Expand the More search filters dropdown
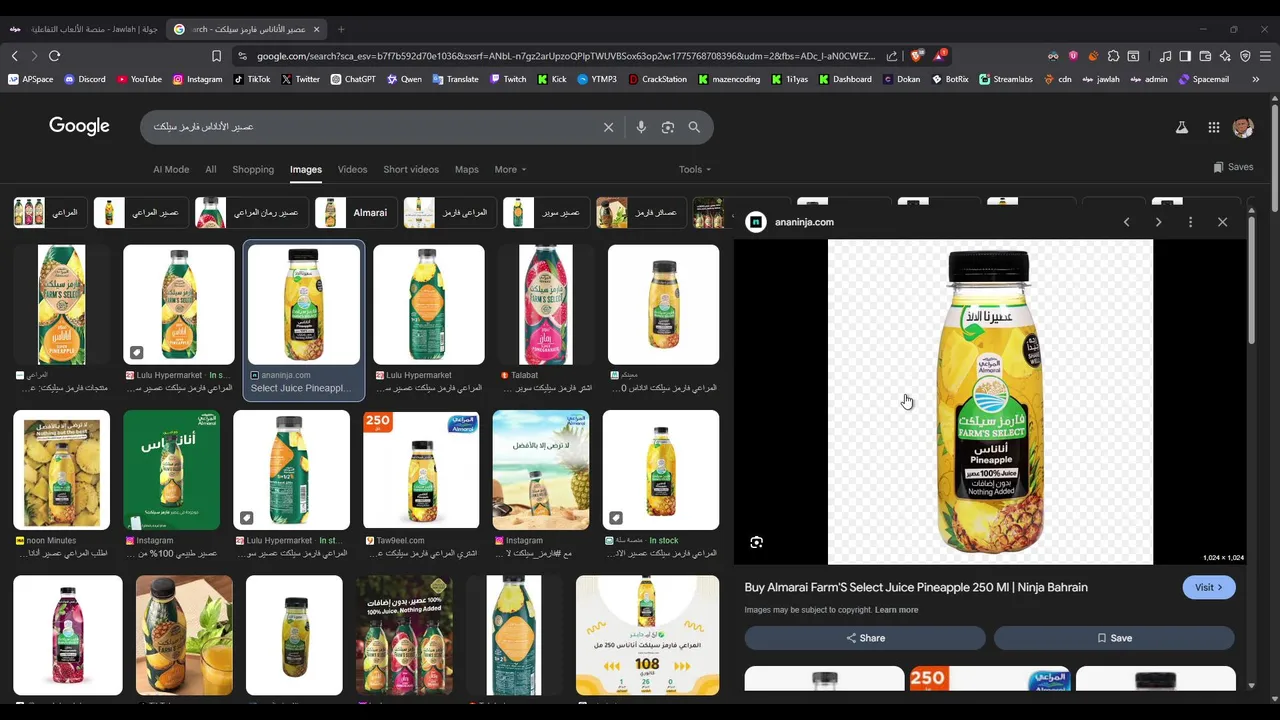1280x720 pixels. pyautogui.click(x=510, y=169)
